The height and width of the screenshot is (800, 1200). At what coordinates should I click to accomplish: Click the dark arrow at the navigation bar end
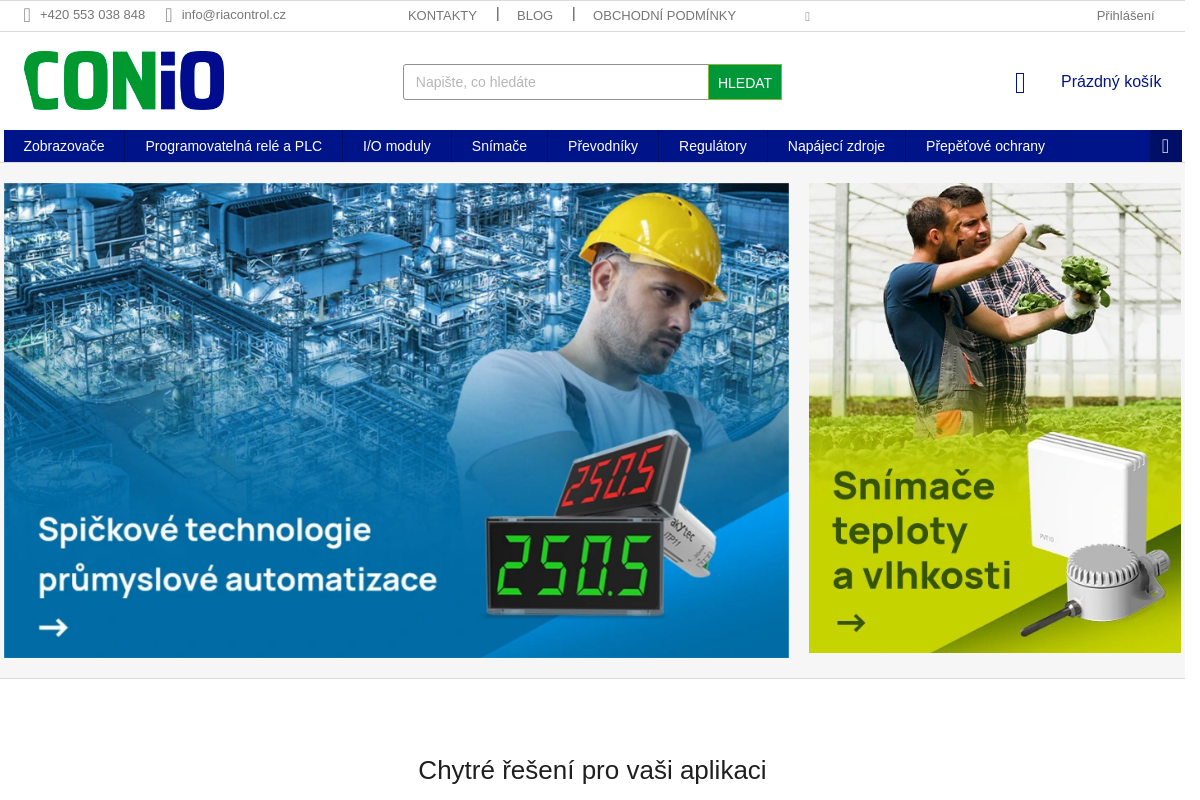tap(1165, 146)
